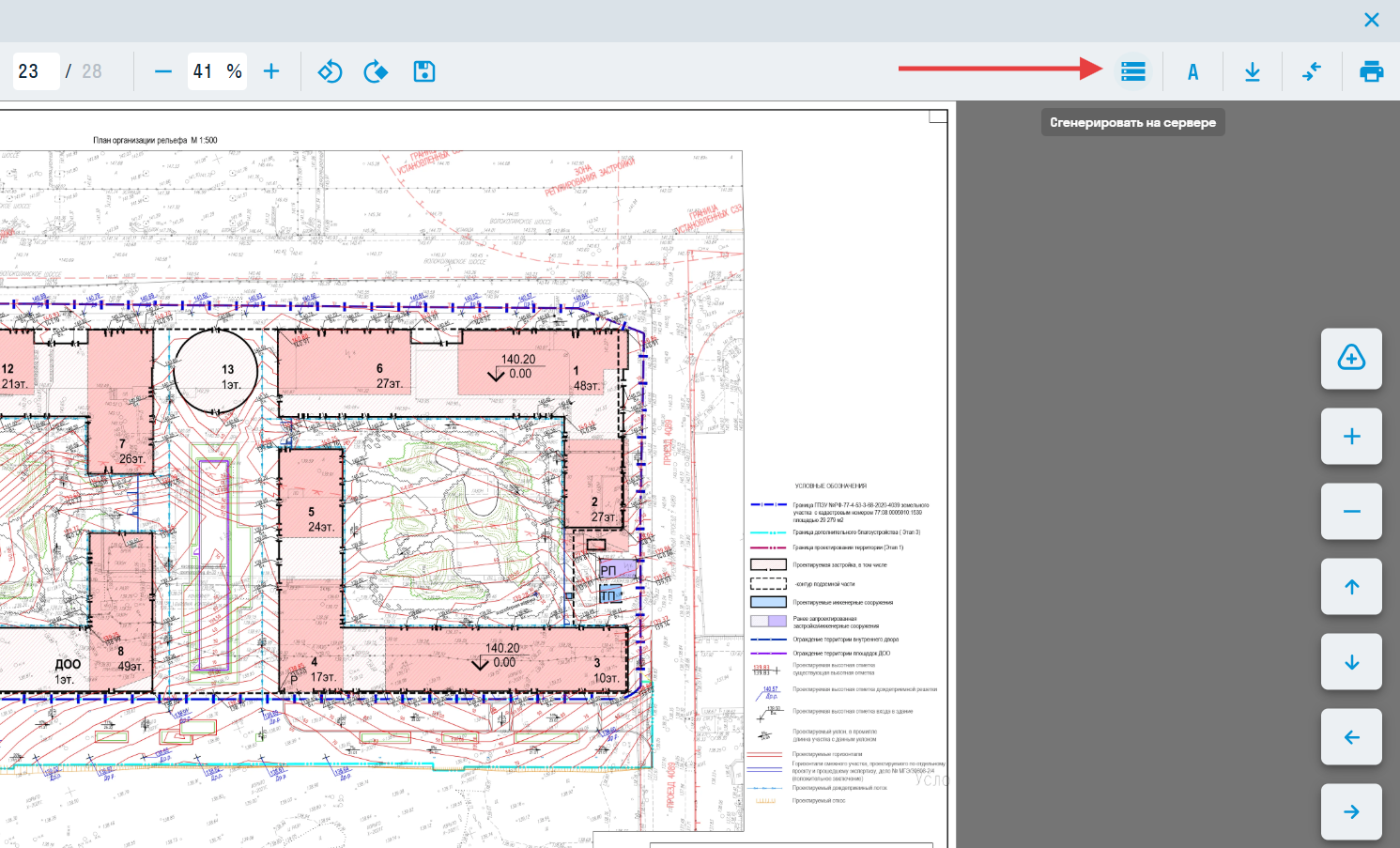Pan right using the right arrow button
This screenshot has width=1400, height=848.
[1351, 811]
